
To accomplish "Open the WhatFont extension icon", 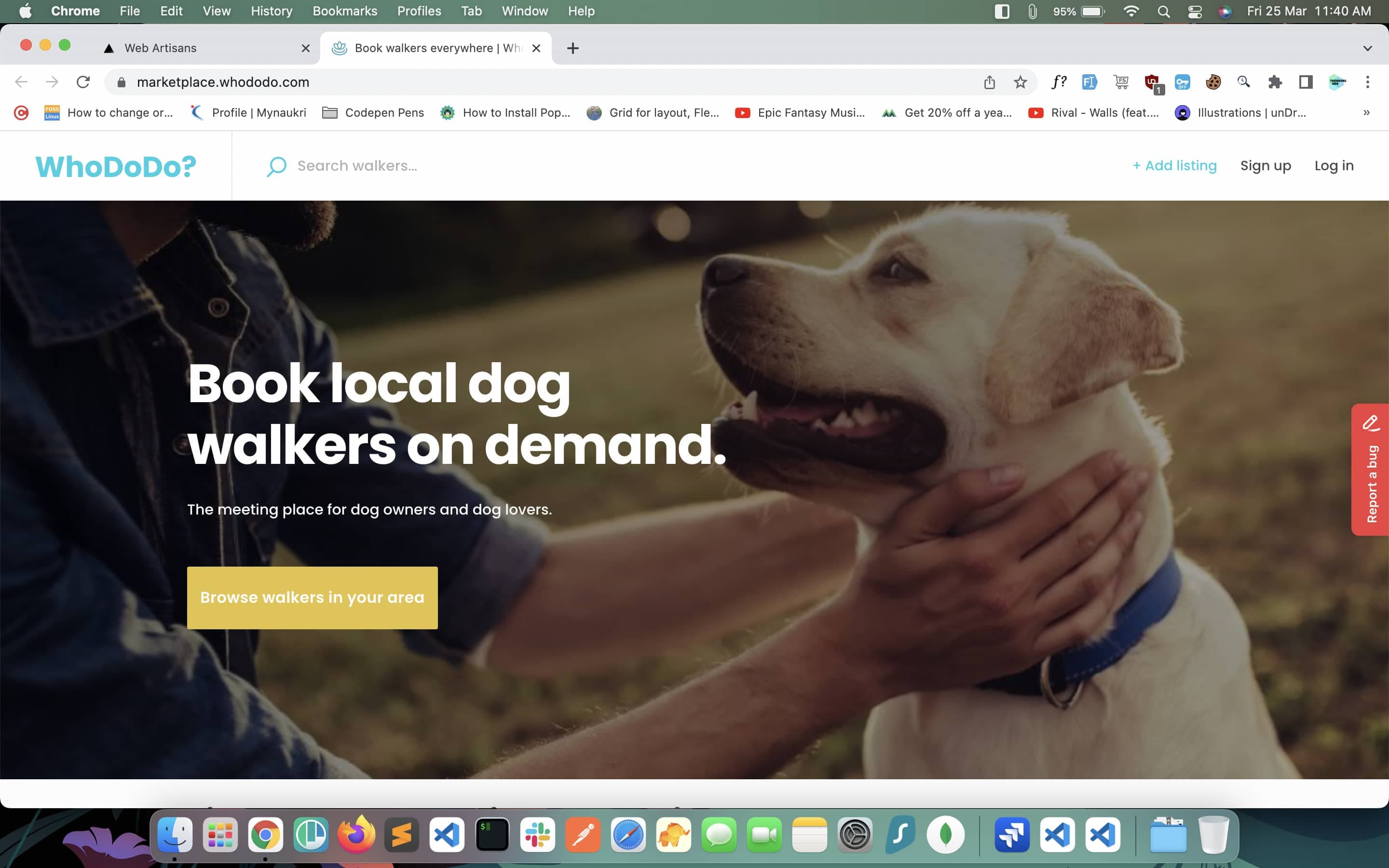I will click(1059, 82).
